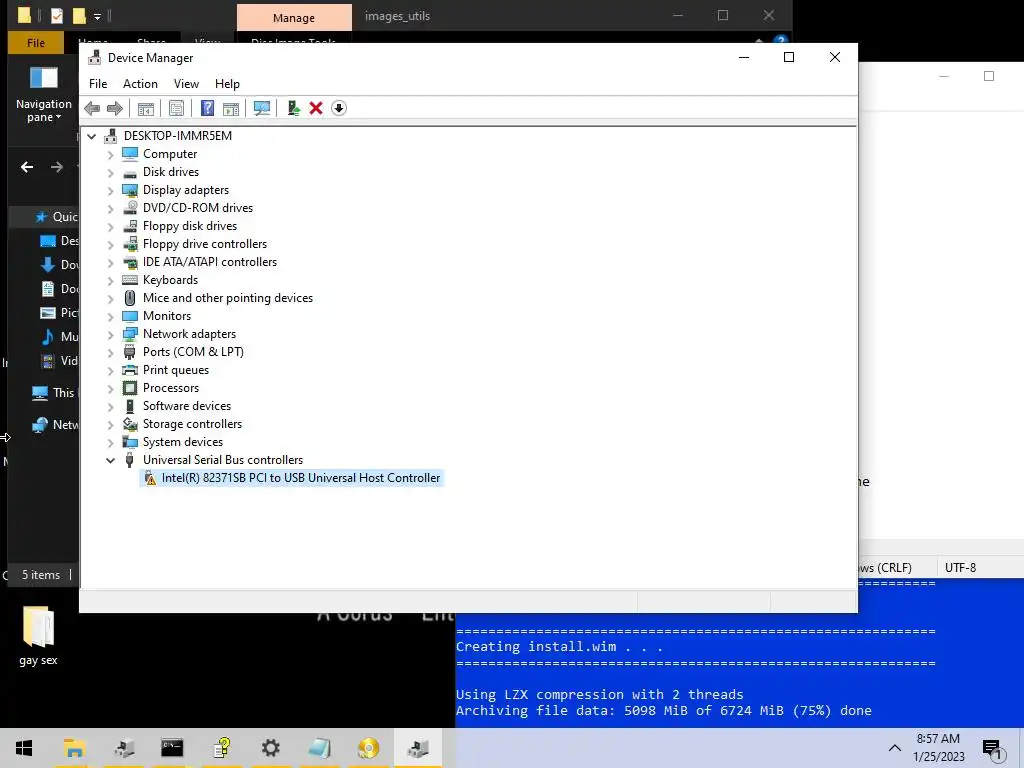Click the Scan for hardware changes icon

(x=262, y=108)
